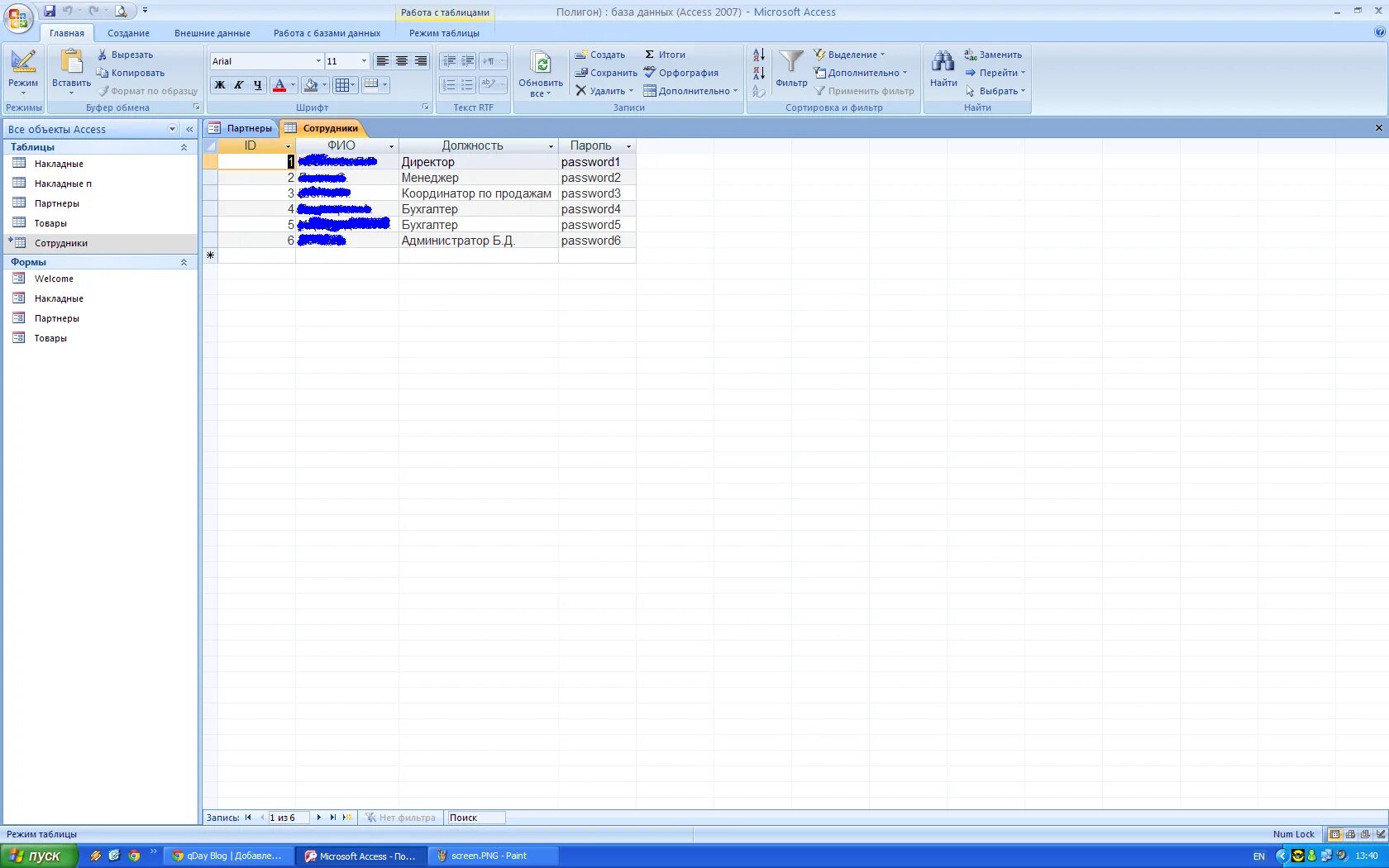Viewport: 1389px width, 868px height.
Task: Toggle right text alignment
Action: coord(421,61)
